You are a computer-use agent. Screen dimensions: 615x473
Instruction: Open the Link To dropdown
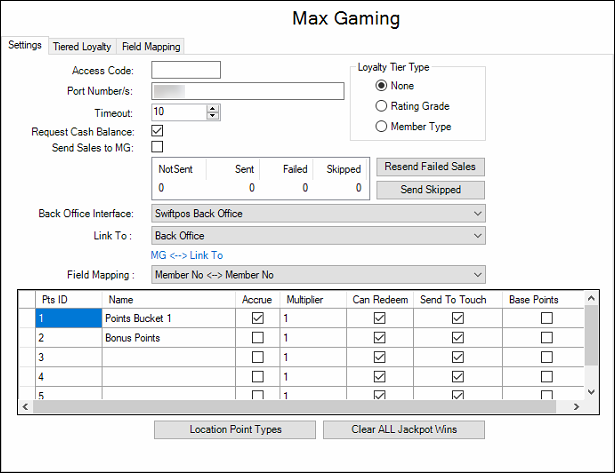(x=318, y=236)
